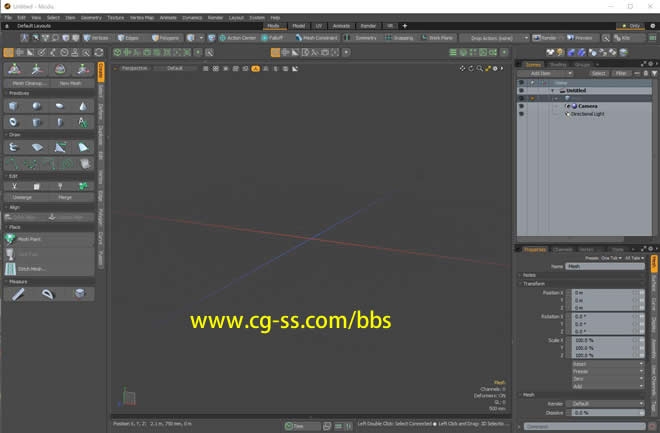Image resolution: width=660 pixels, height=433 pixels.
Task: Activate Polygons selection mode
Action: (167, 37)
